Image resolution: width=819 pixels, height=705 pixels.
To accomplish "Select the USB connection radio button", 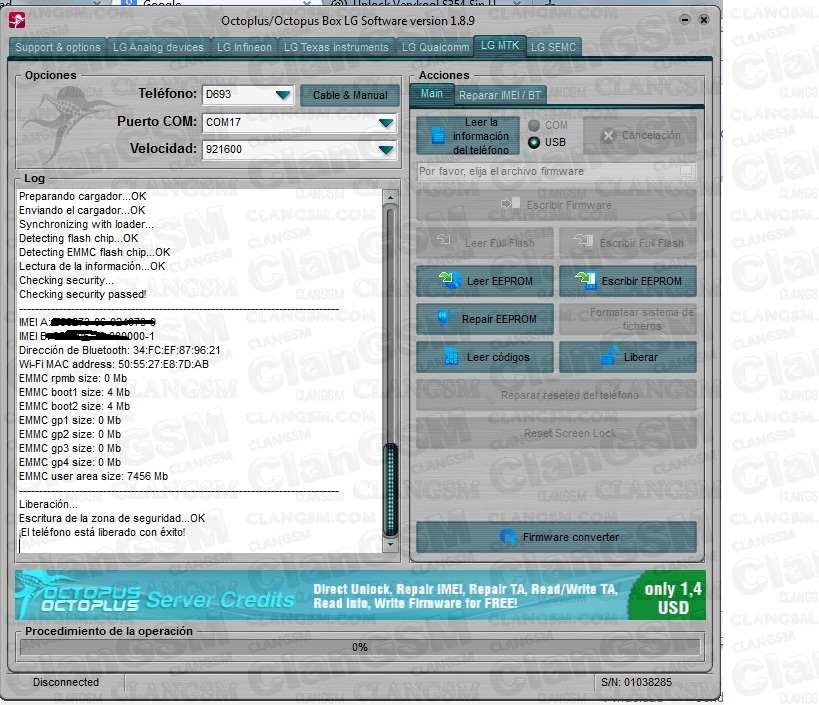I will click(x=534, y=142).
